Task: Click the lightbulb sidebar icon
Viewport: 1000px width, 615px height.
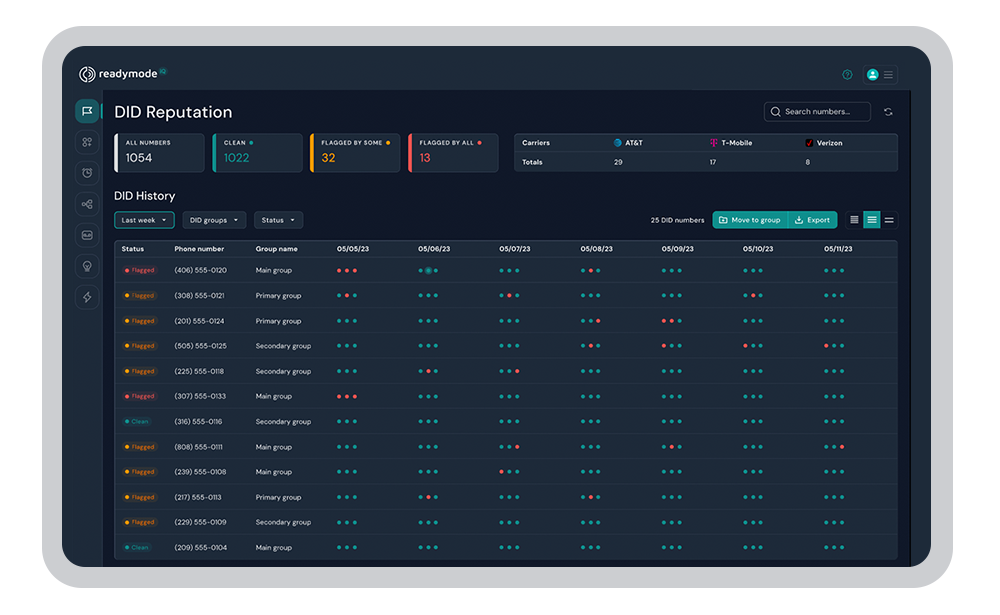Action: (87, 266)
